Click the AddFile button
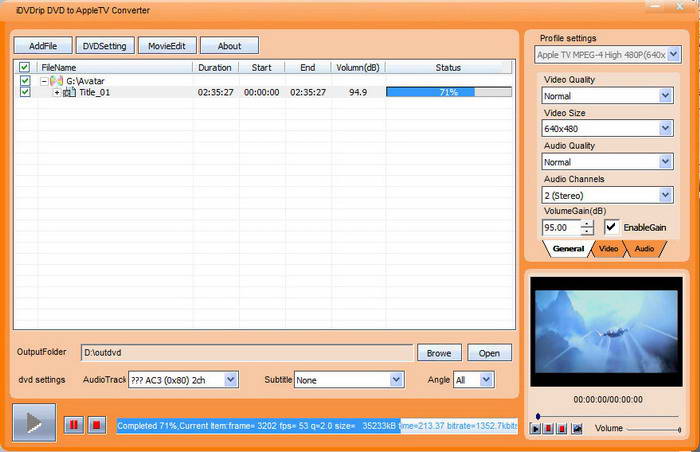This screenshot has height=452, width=700. coord(43,46)
